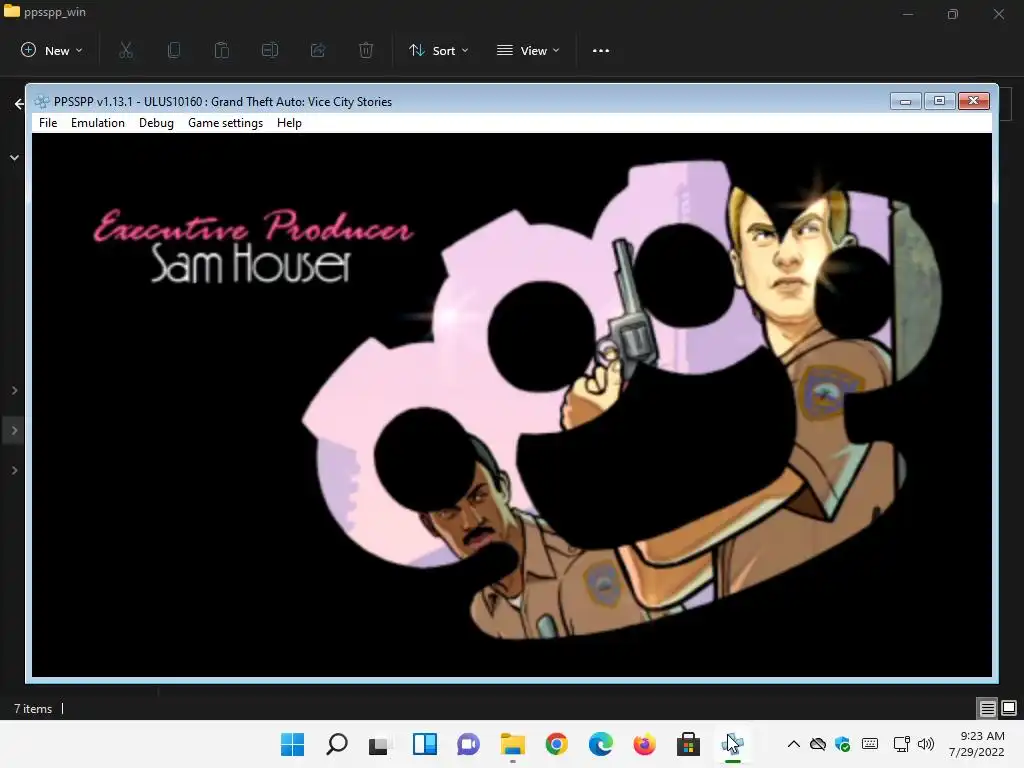Open the Debug menu
Viewport: 1024px width, 768px height.
(x=156, y=123)
